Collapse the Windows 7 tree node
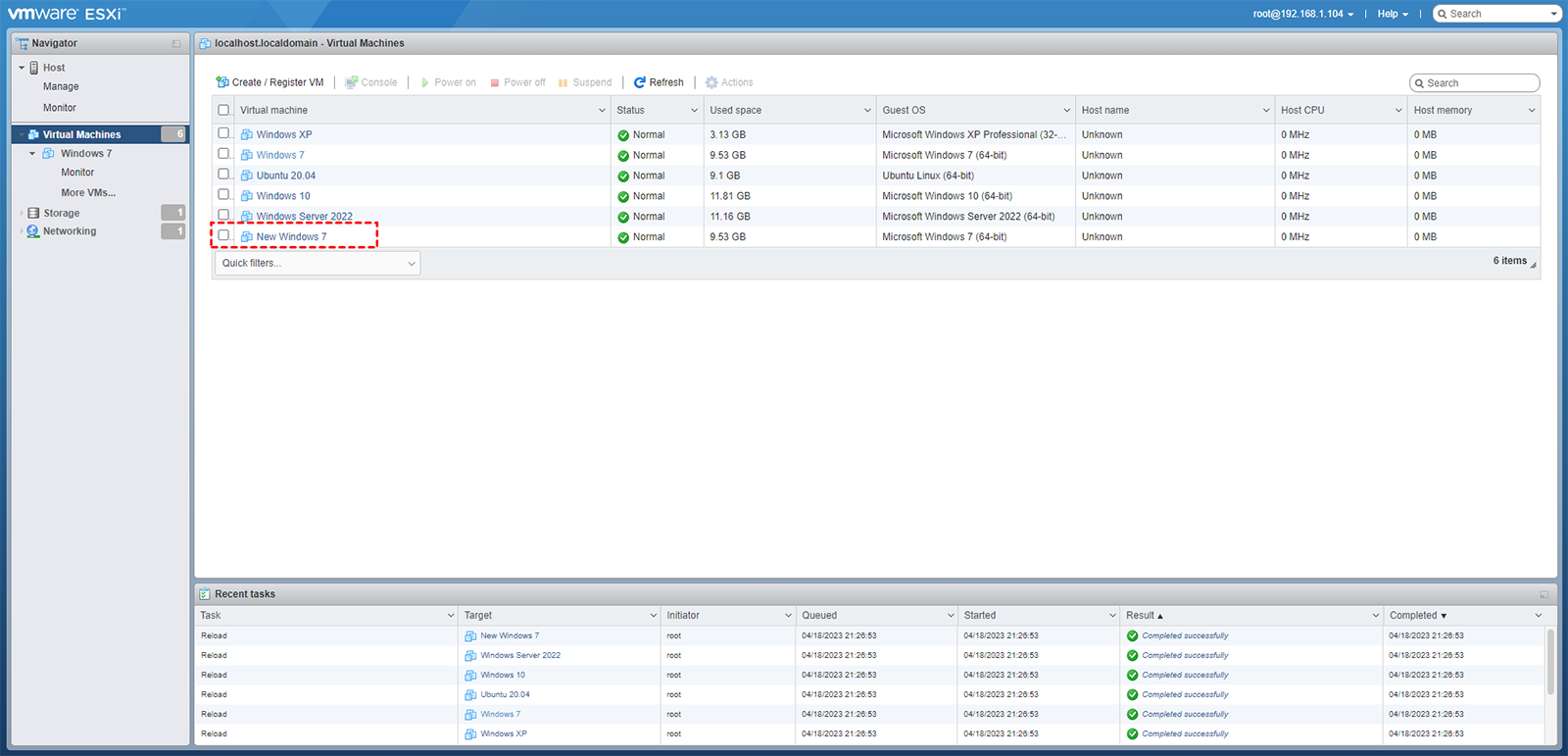Image resolution: width=1568 pixels, height=756 pixels. coord(32,154)
